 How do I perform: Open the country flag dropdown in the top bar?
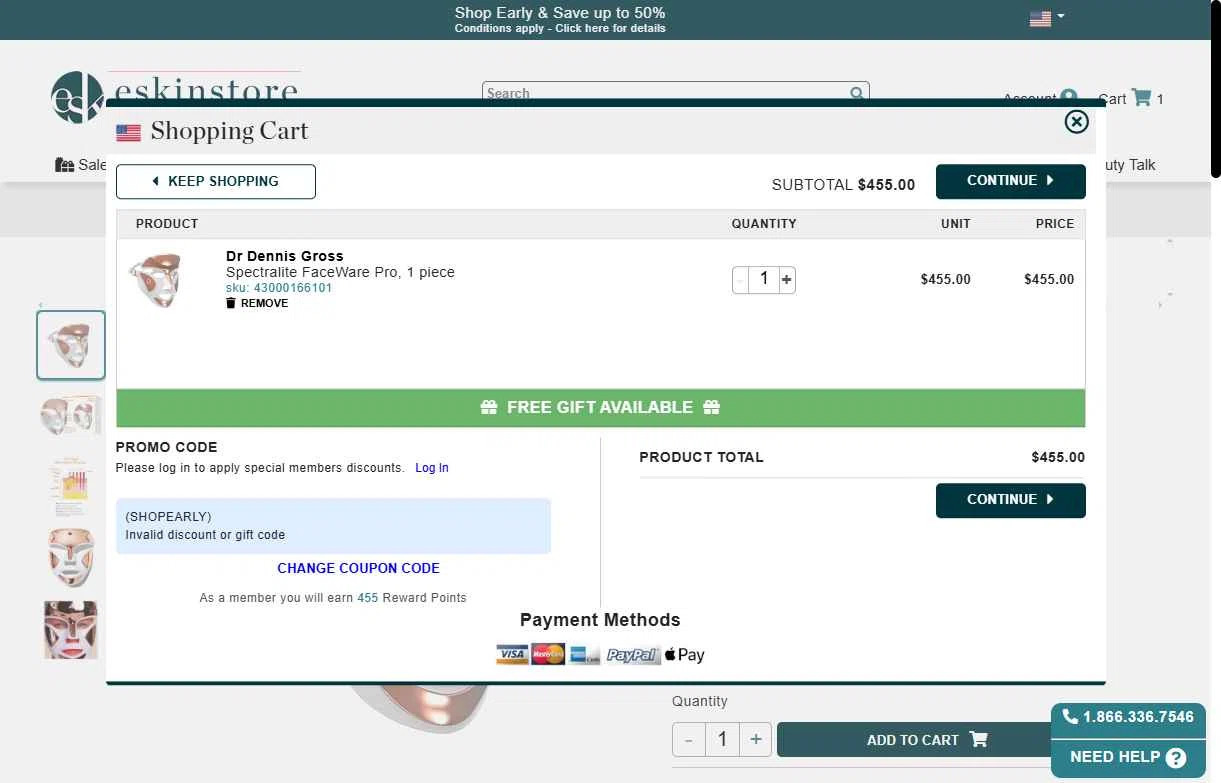[1047, 18]
